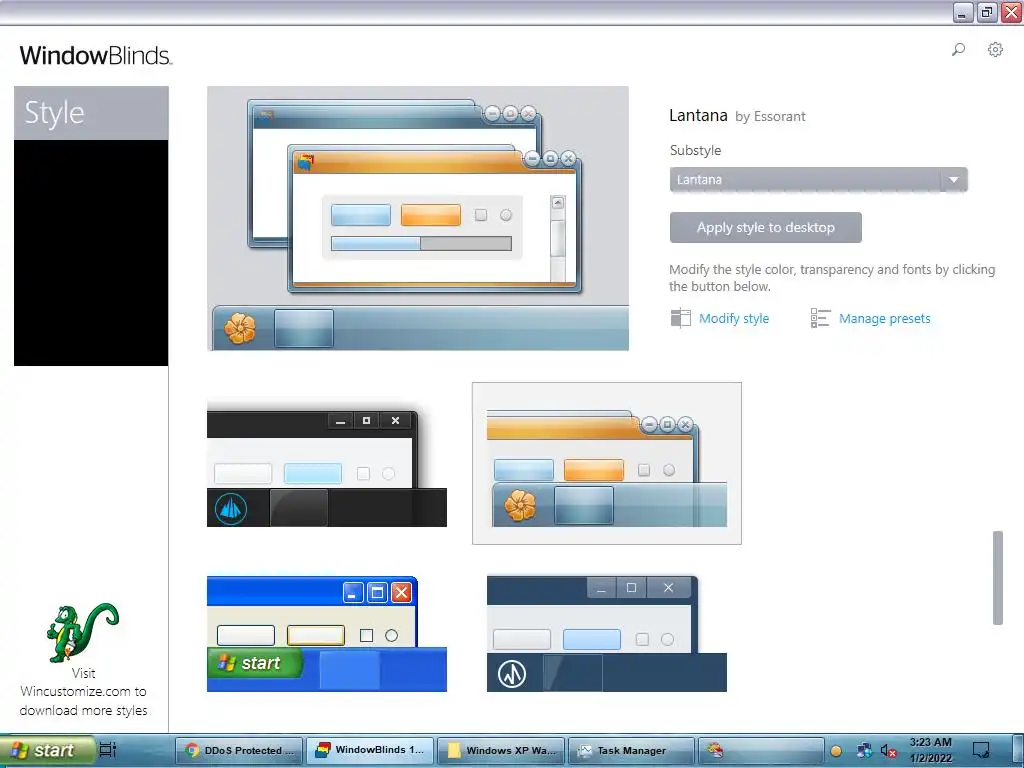Pick the navy flat style thumbnail
1024x768 pixels.
pyautogui.click(x=607, y=633)
